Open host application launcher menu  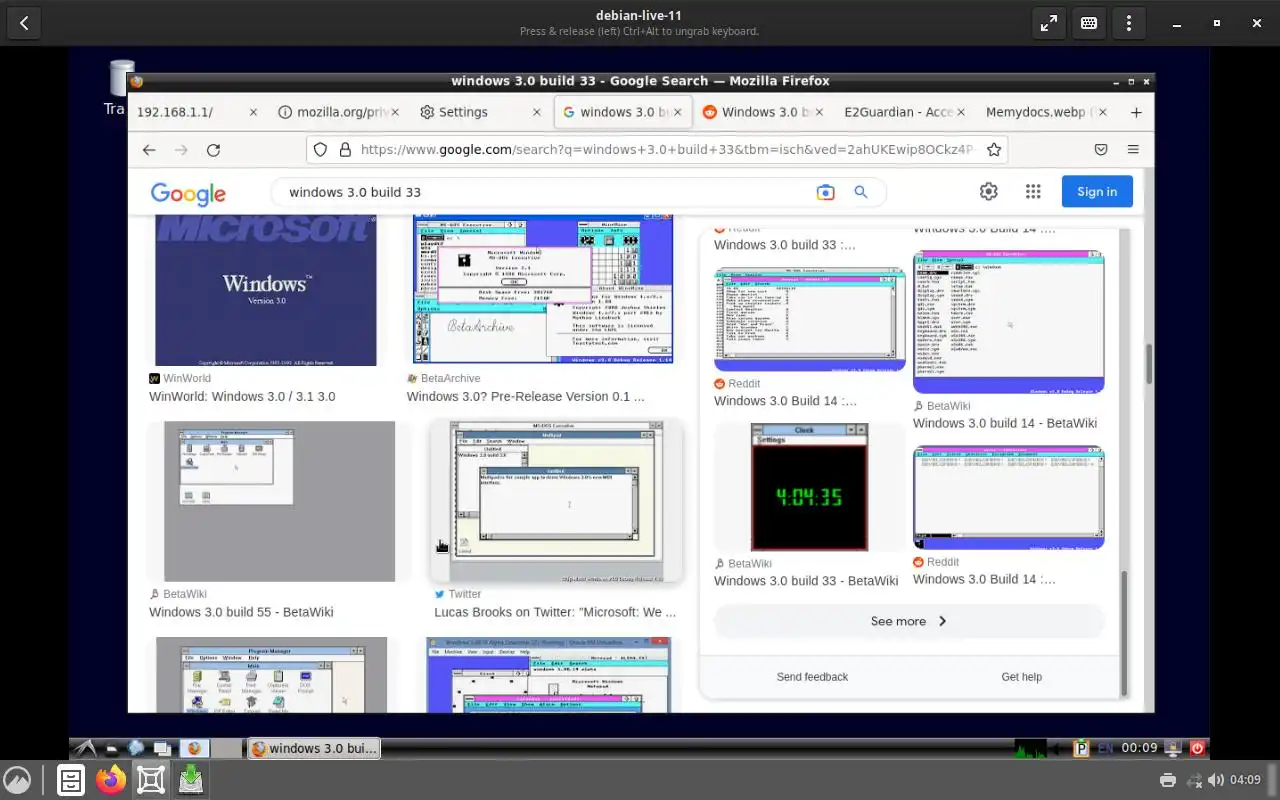click(17, 780)
